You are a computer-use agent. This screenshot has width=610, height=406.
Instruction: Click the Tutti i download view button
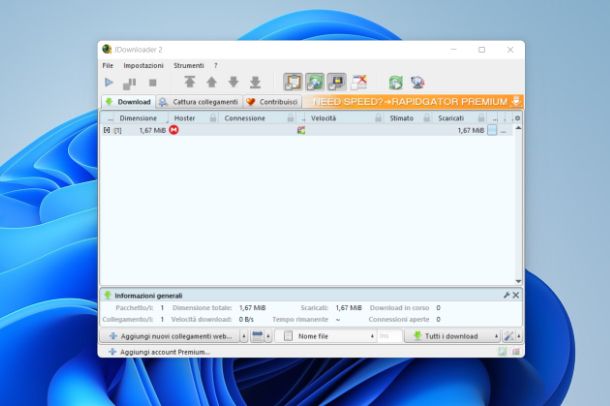pos(449,336)
